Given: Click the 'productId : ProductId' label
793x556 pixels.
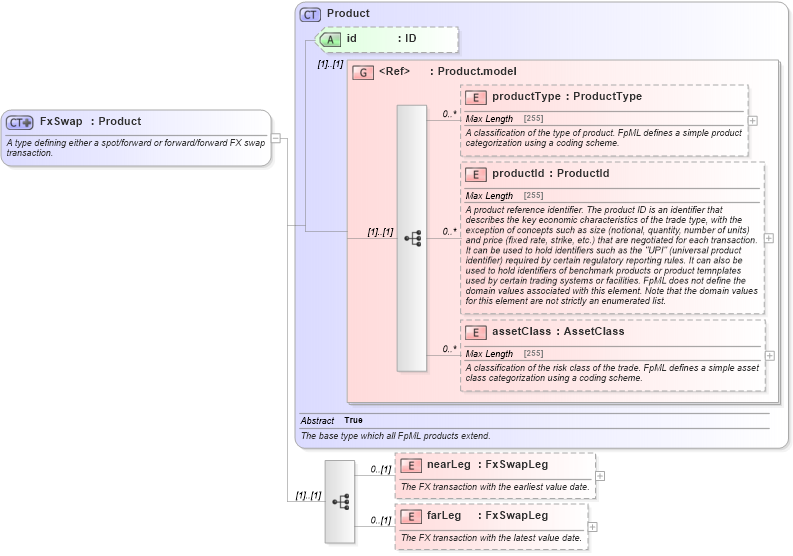Looking at the screenshot, I should [551, 173].
